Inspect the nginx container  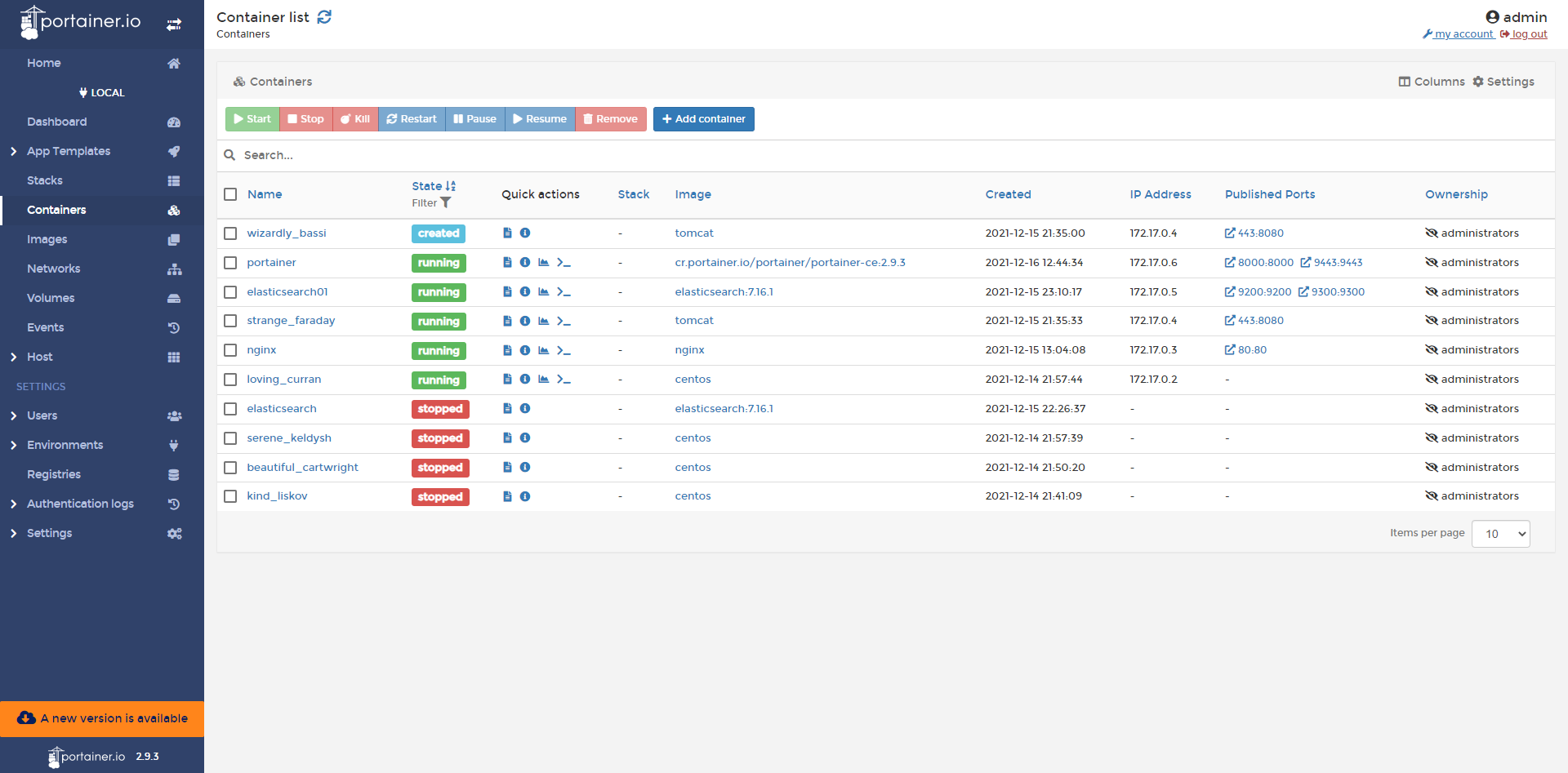(525, 350)
